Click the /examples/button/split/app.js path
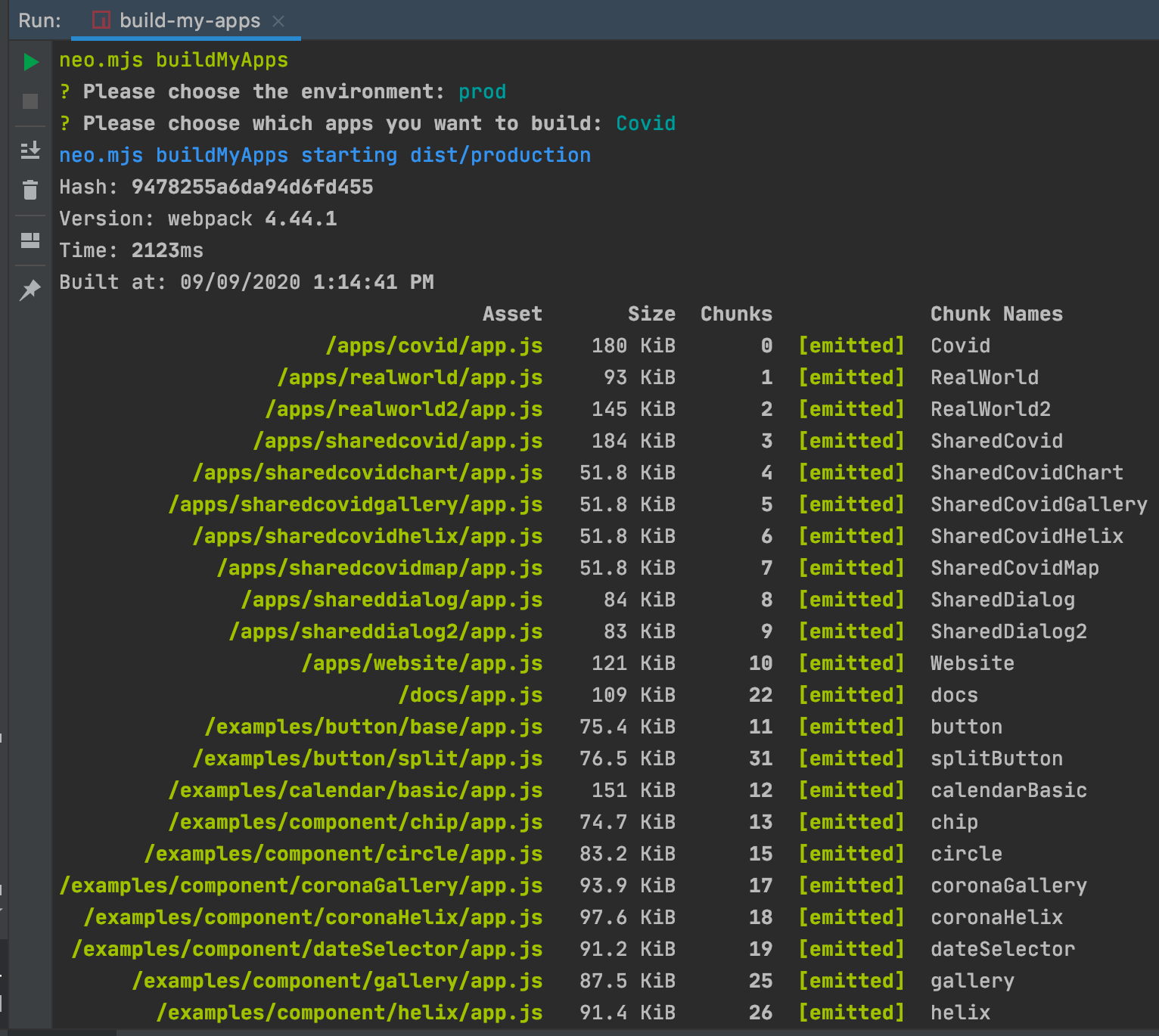The width and height of the screenshot is (1159, 1036). [368, 758]
